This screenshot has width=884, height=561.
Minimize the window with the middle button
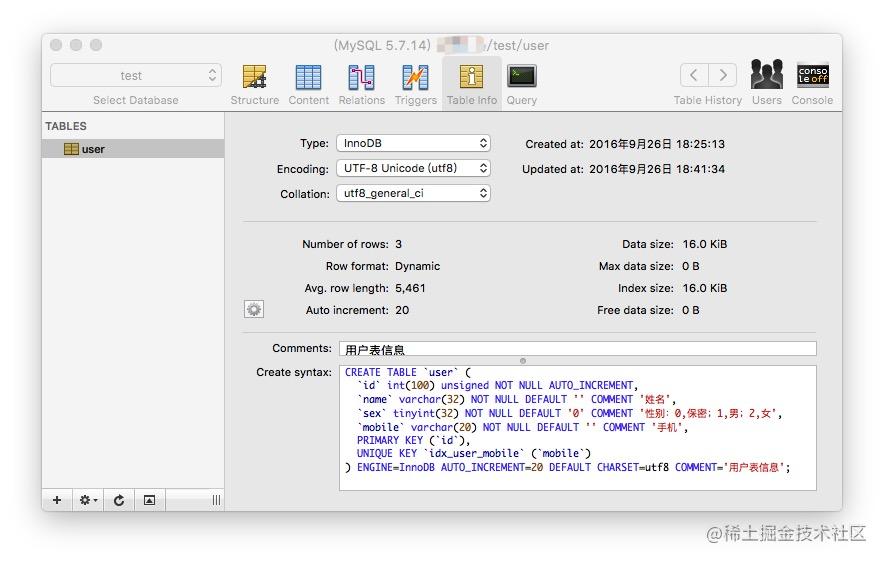[x=76, y=45]
